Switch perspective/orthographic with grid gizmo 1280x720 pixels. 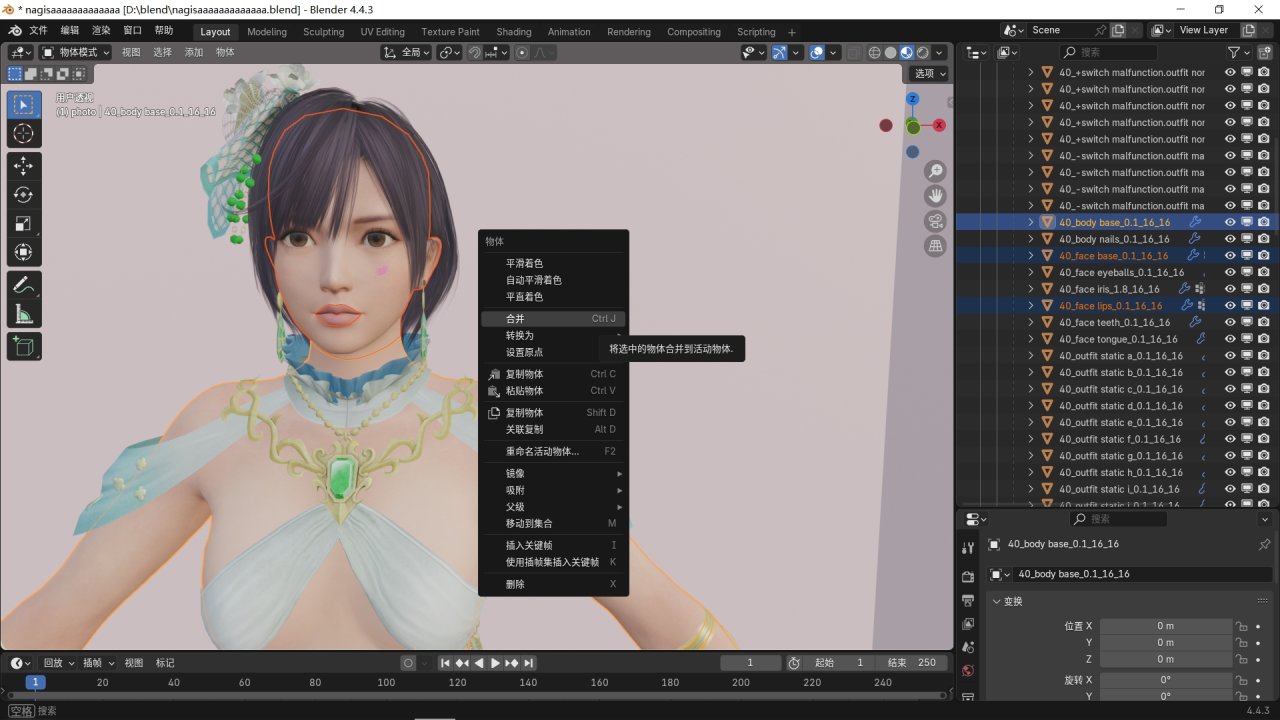click(935, 246)
